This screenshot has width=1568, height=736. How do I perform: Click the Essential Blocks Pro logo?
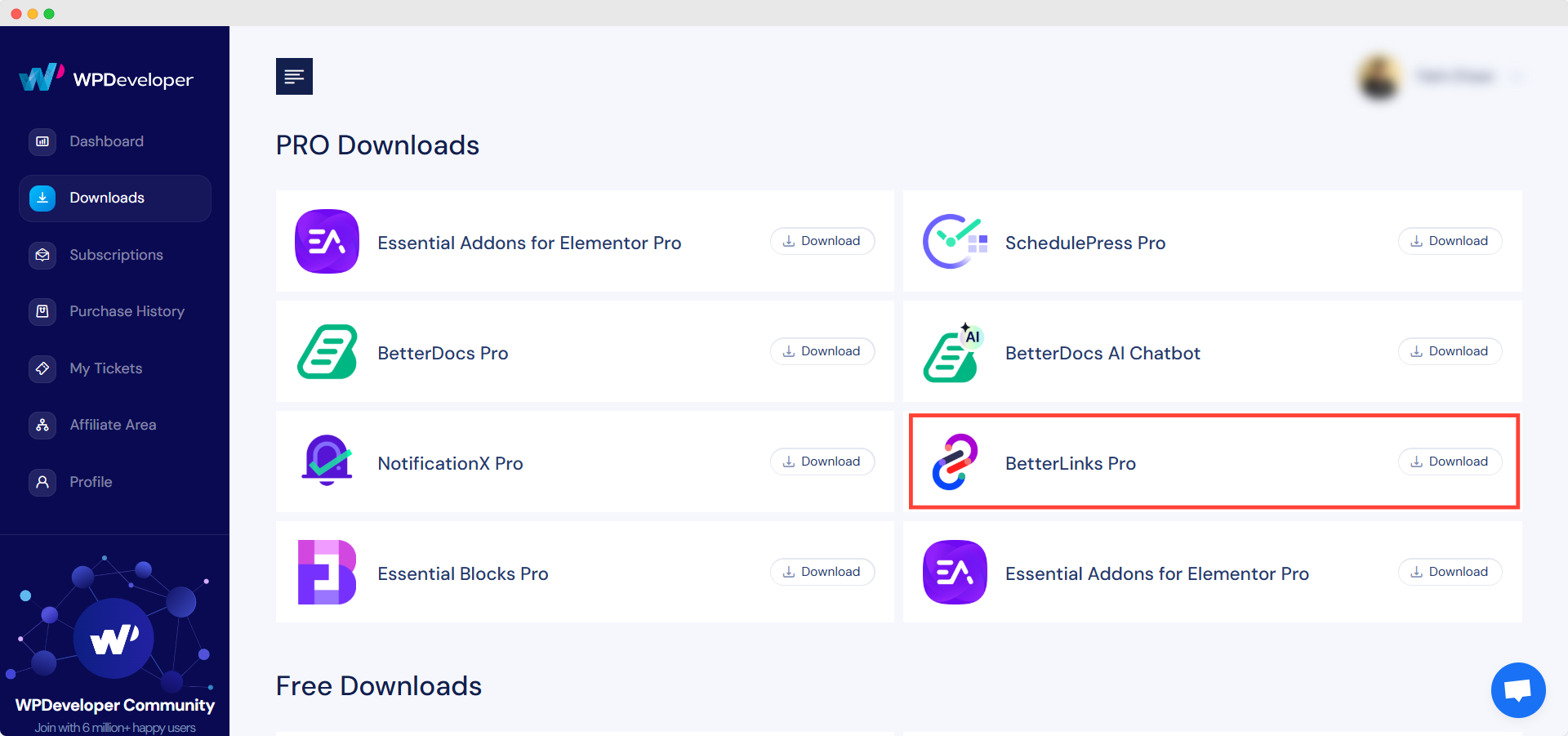point(326,572)
